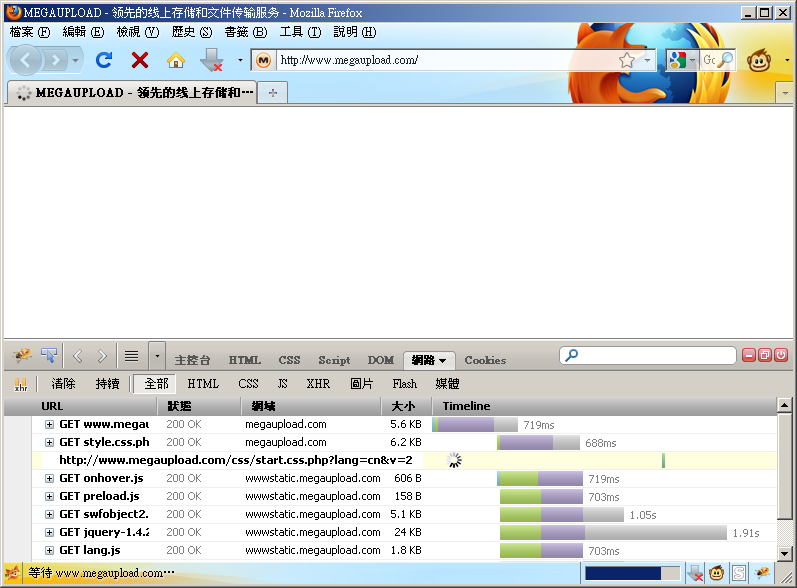Screen dimensions: 797x588
Task: Open the 工具 (T) menu
Action: click(300, 32)
